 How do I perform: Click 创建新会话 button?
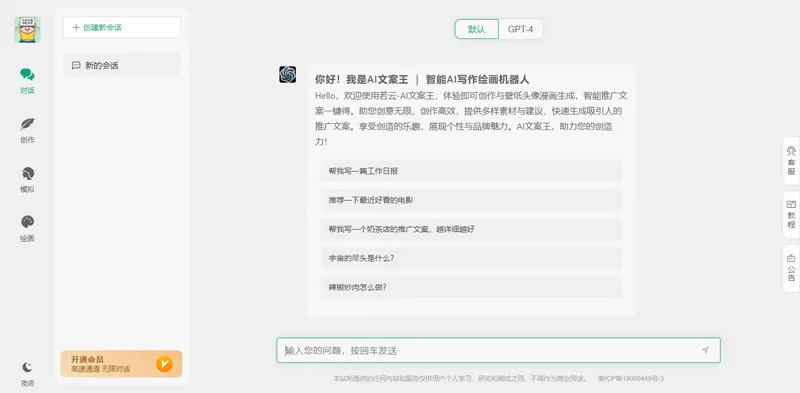point(122,28)
